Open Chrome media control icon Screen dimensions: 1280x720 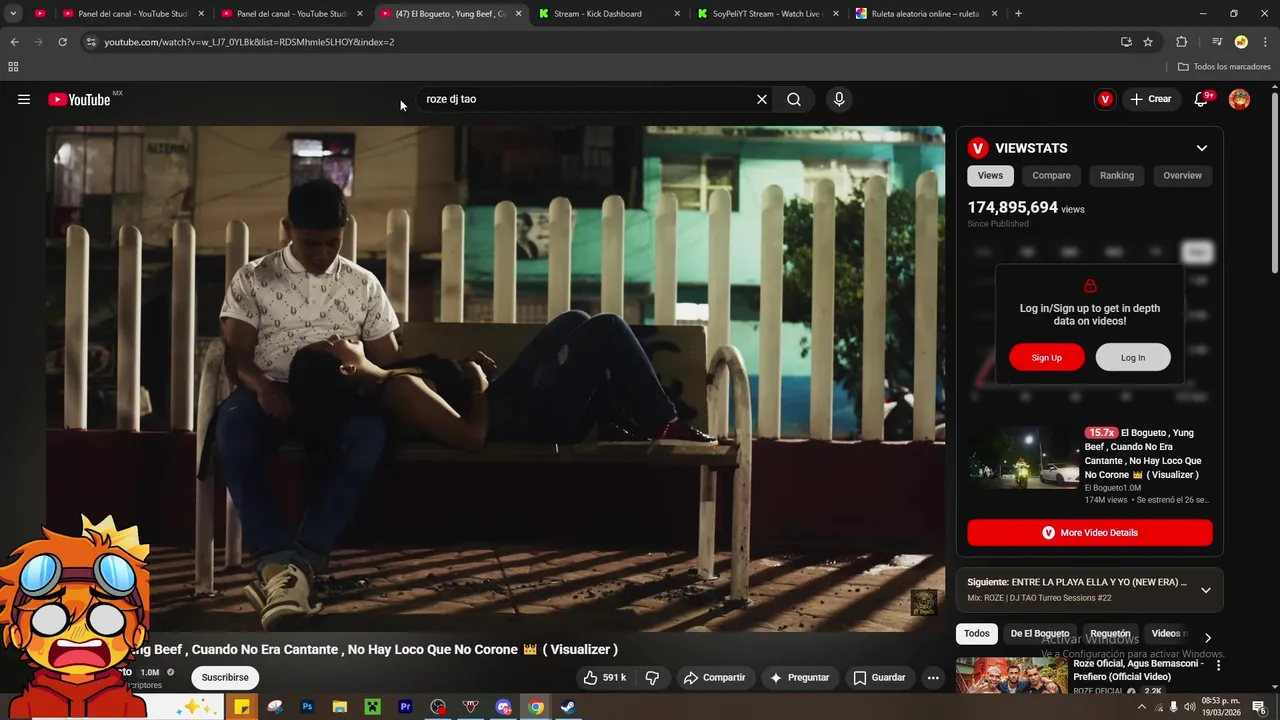click(1216, 42)
